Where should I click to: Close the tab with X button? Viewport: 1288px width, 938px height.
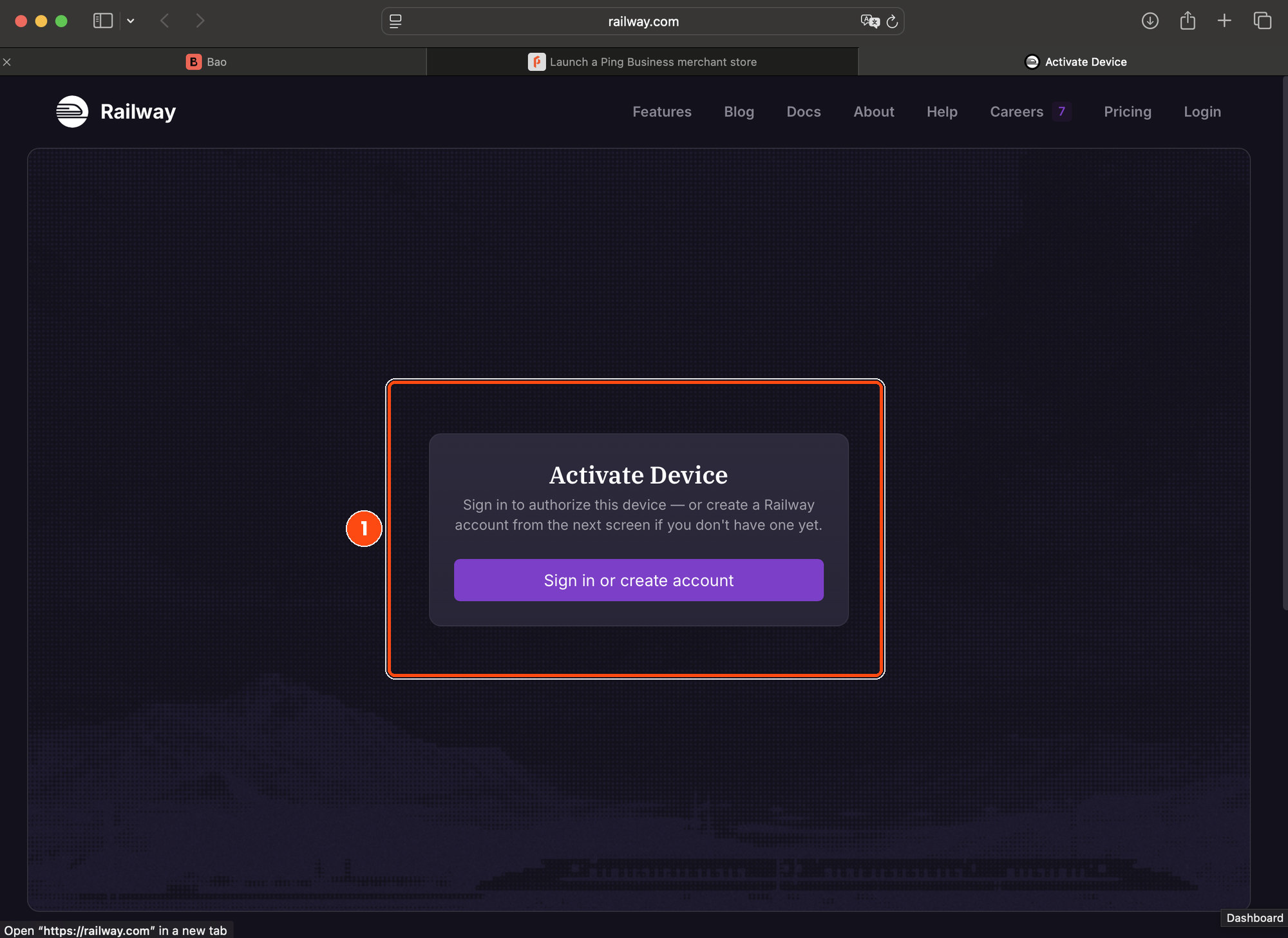pos(7,62)
